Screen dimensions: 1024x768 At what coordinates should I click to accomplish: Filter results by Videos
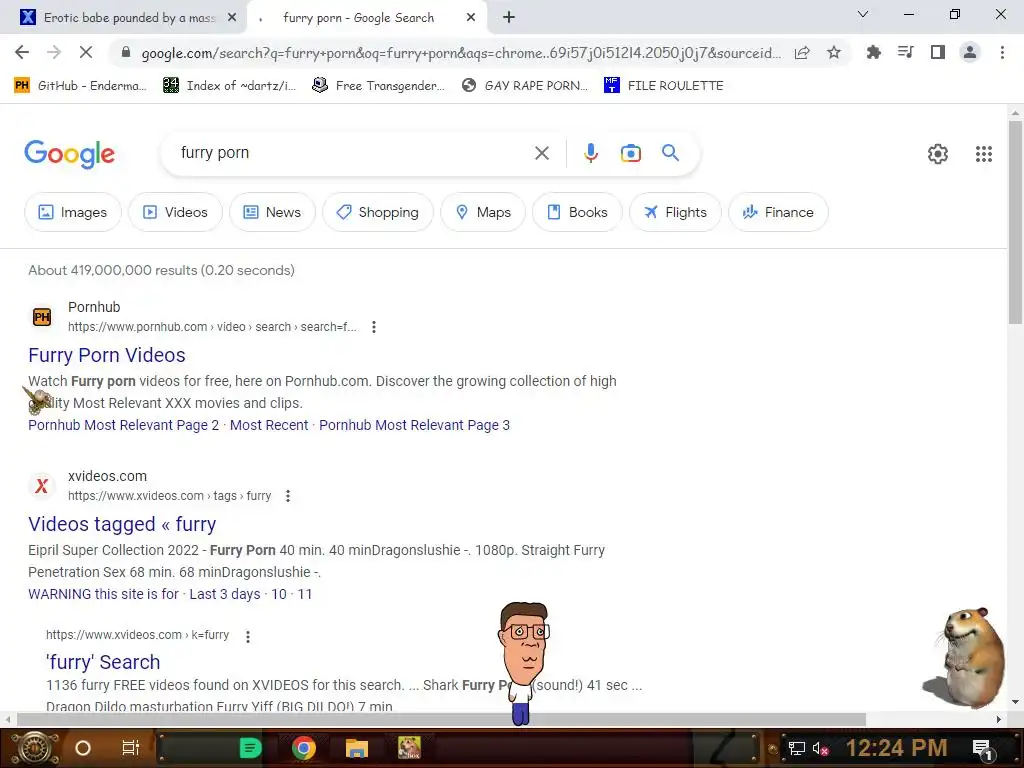(x=176, y=212)
